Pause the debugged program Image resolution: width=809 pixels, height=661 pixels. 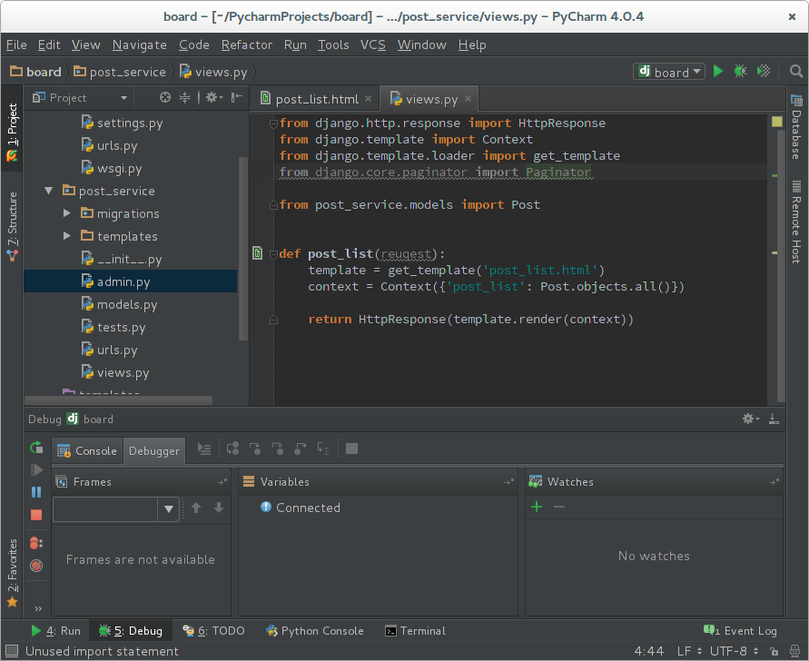pos(37,492)
